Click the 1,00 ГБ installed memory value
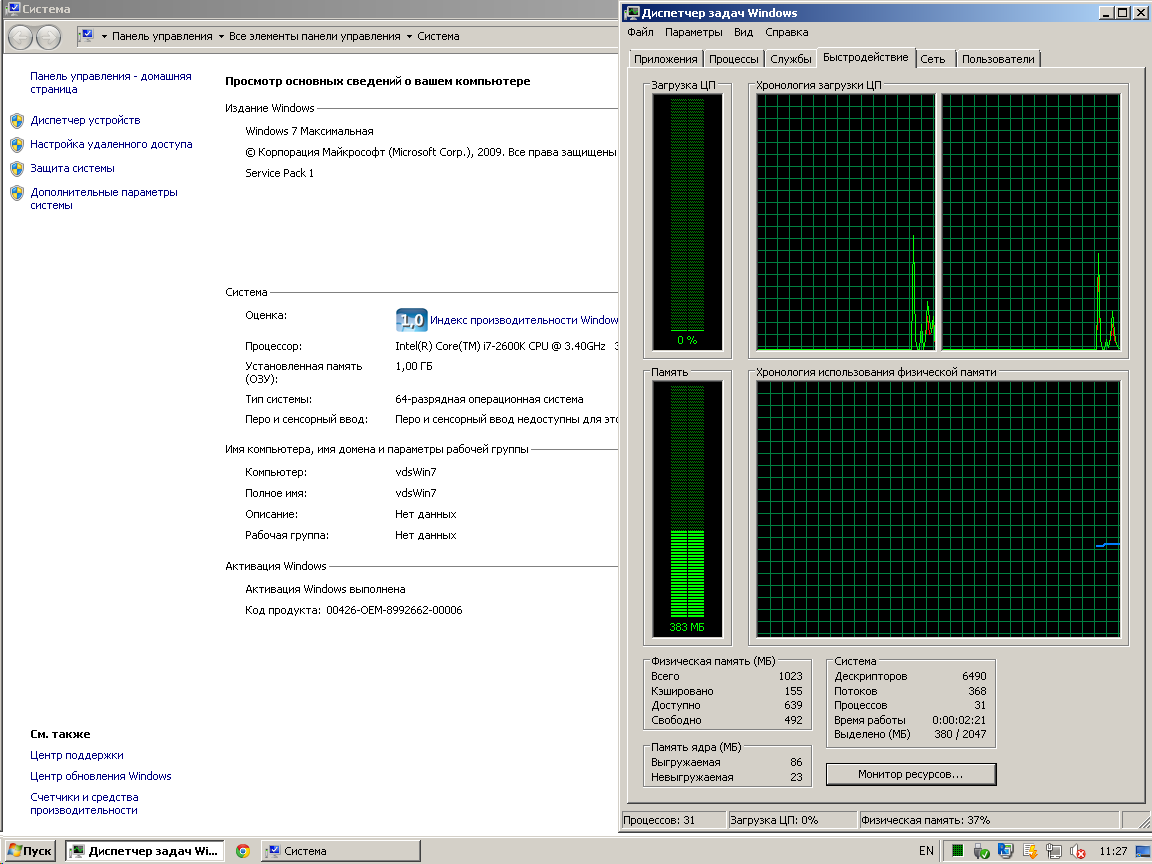This screenshot has height=864, width=1152. (414, 366)
